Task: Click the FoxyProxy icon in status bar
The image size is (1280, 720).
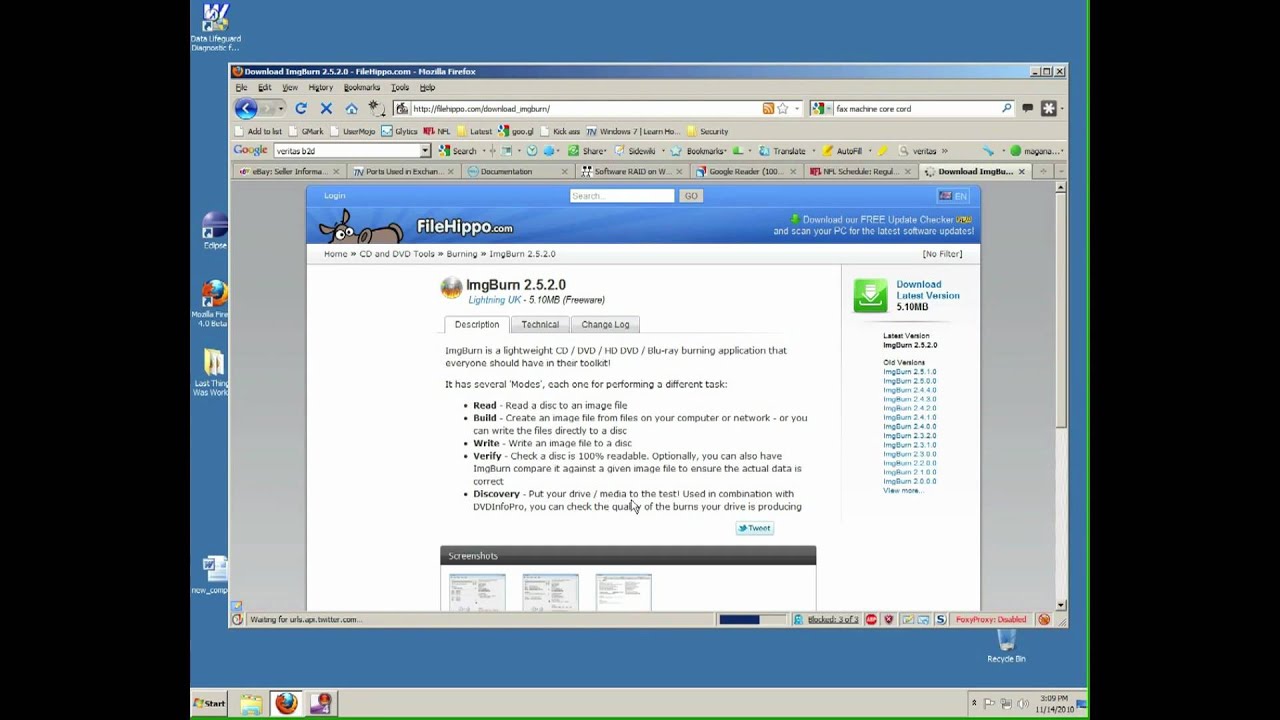Action: coord(1044,619)
